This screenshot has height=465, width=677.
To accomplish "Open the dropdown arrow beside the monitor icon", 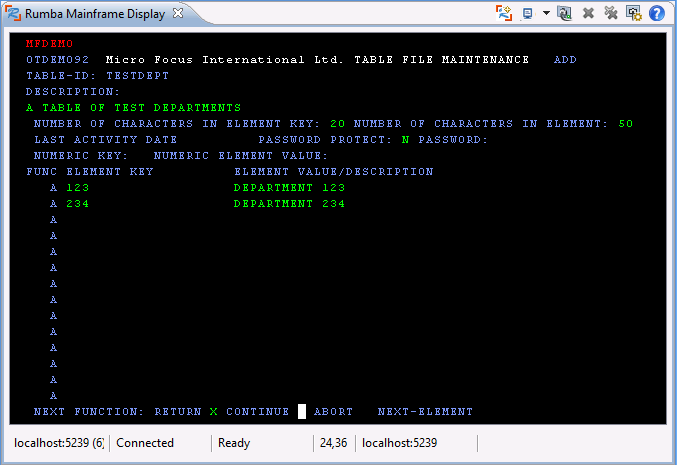I will 546,13.
